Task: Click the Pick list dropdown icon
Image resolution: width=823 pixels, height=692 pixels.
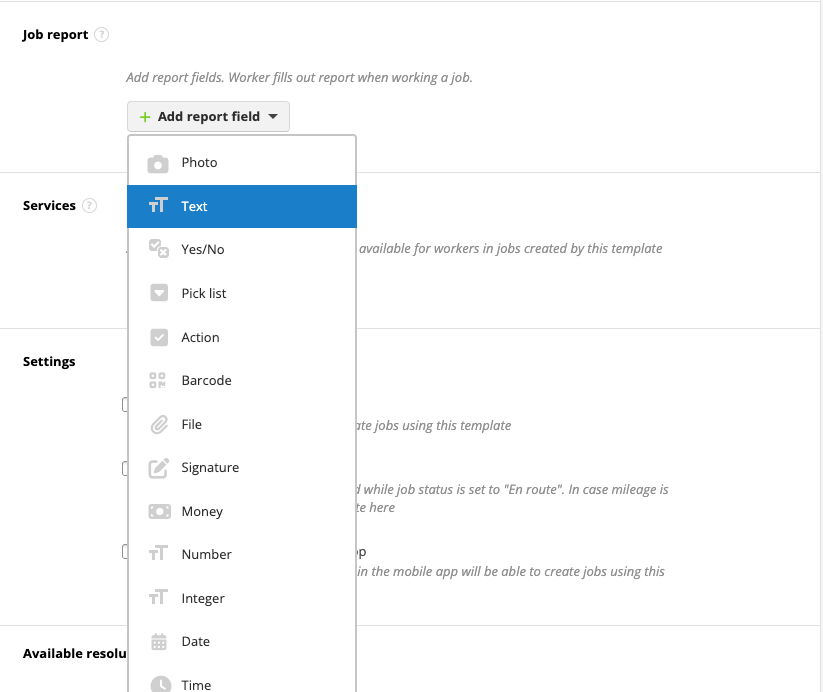Action: click(x=159, y=292)
